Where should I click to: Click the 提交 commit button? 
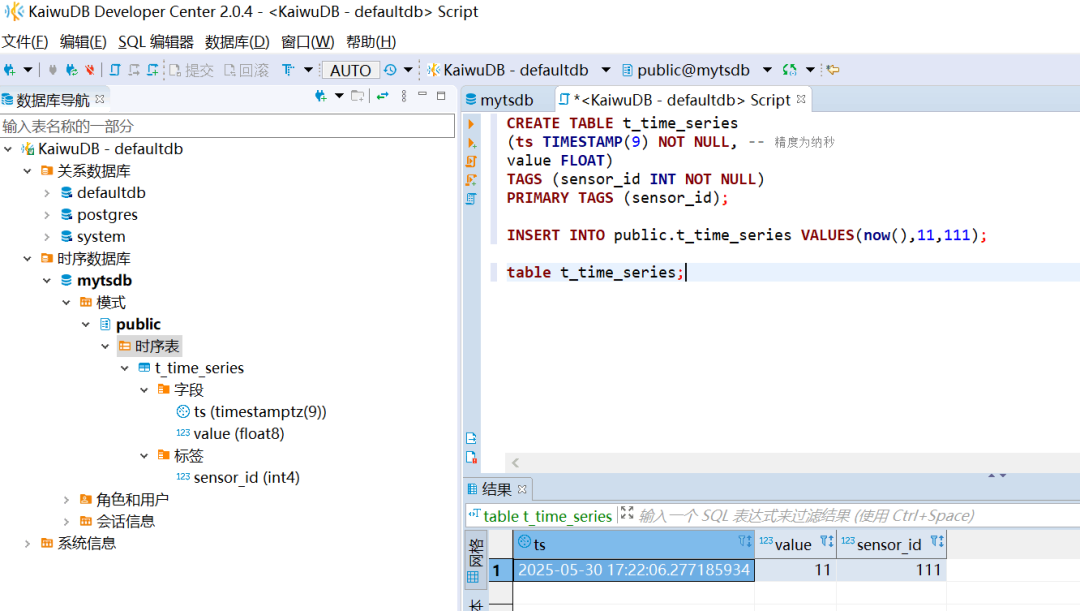coord(191,70)
